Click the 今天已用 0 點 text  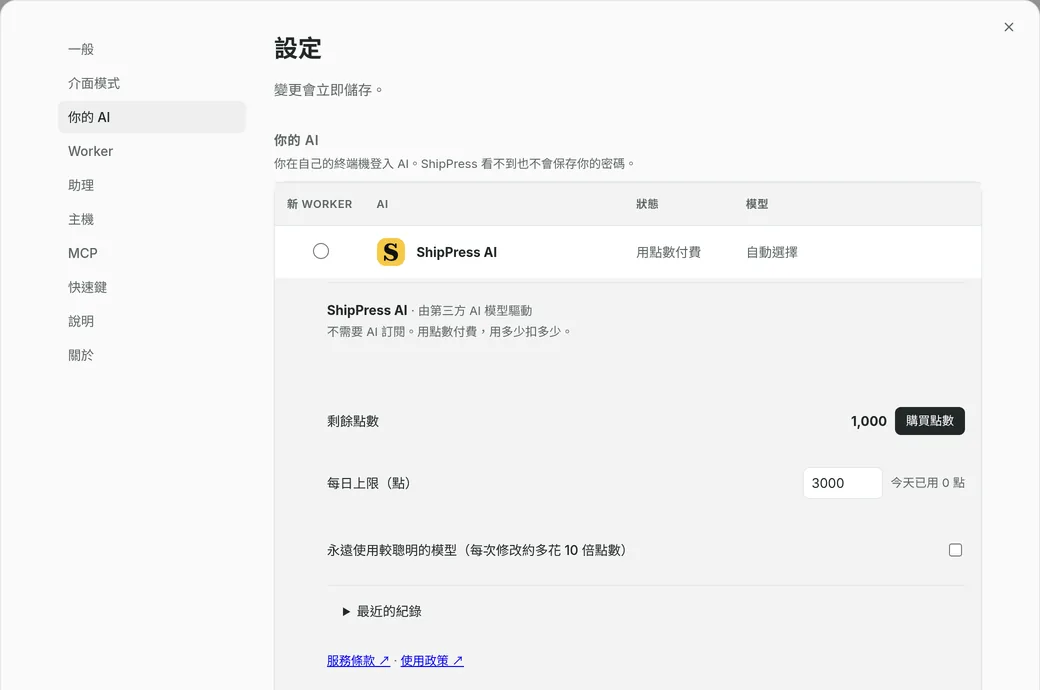[x=927, y=483]
